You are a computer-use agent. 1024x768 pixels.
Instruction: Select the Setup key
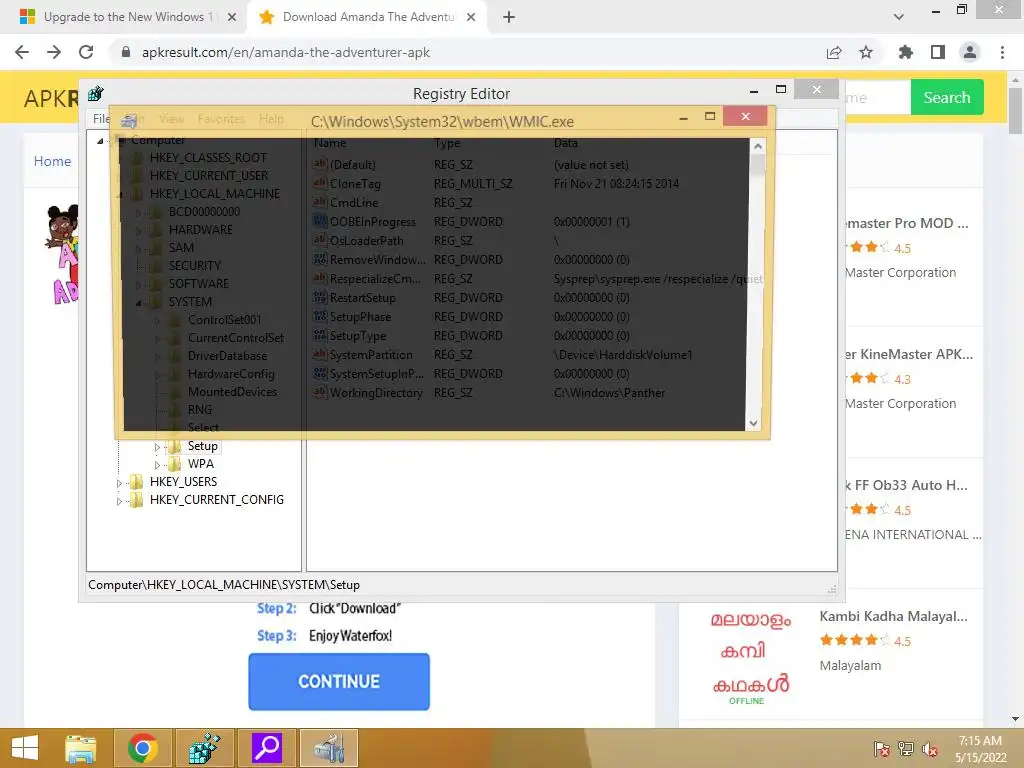202,446
